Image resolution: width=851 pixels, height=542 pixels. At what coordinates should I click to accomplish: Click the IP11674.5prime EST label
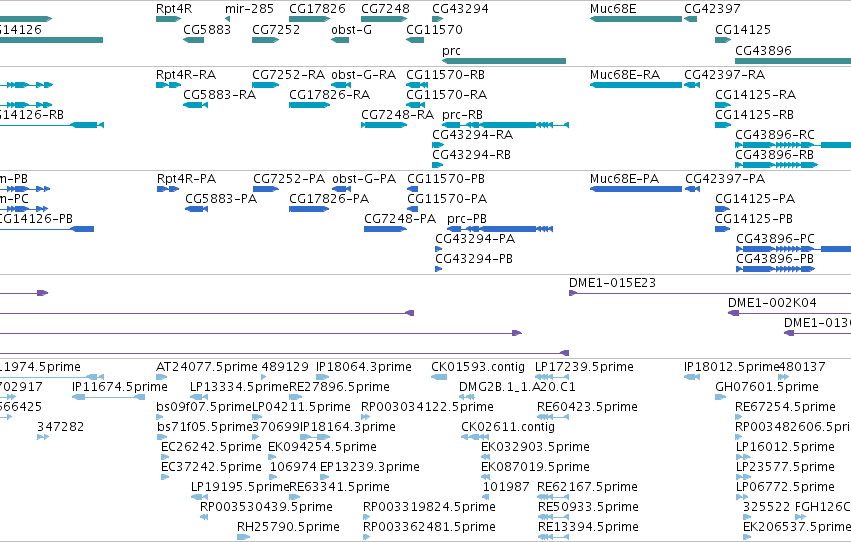click(119, 387)
